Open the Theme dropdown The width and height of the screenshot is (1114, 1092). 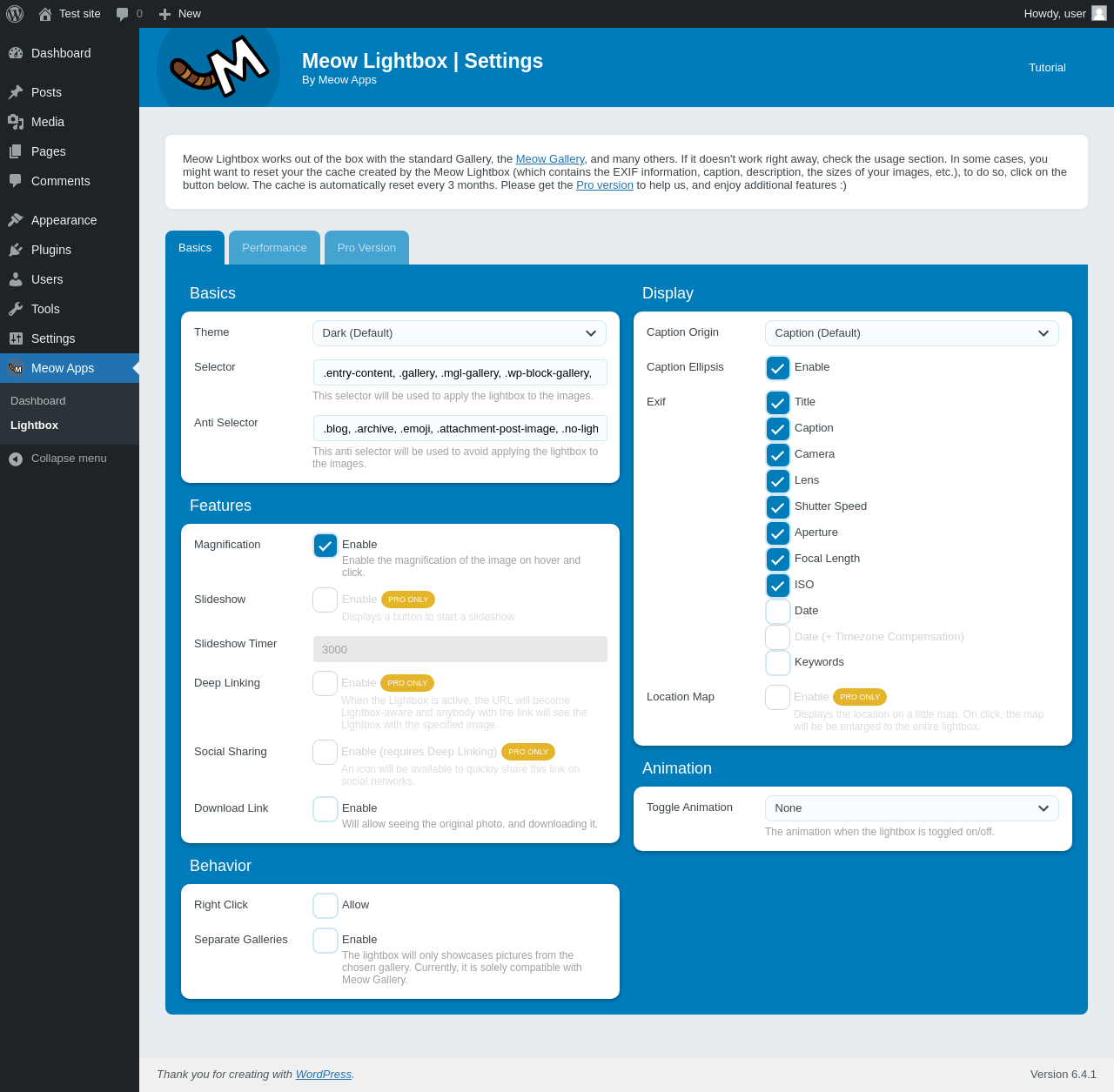(460, 333)
